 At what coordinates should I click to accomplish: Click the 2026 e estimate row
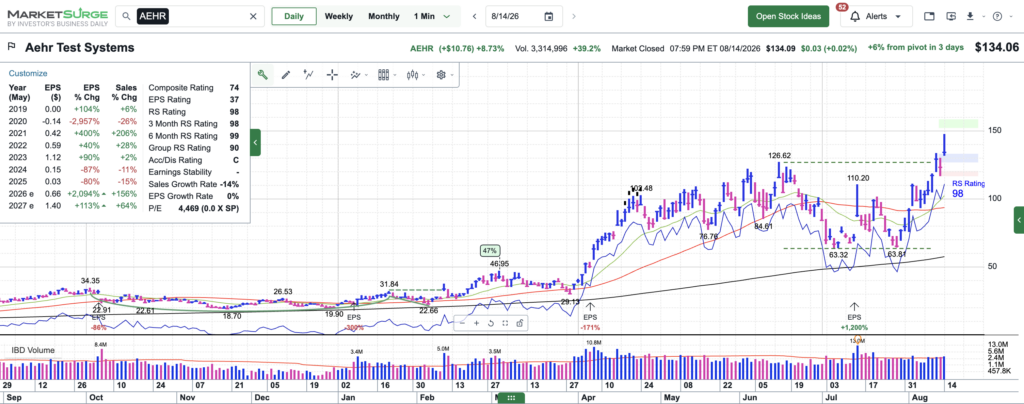(x=74, y=196)
